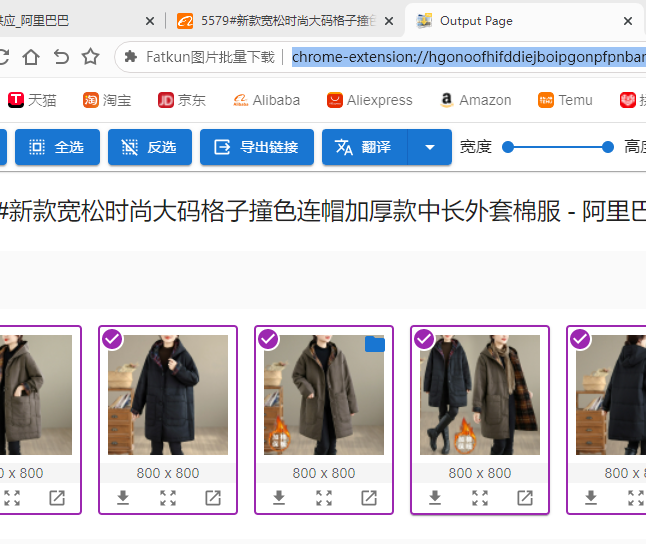Click the undo/back arrow in browser toolbar
Screen dimensions: 646x544
click(61, 57)
